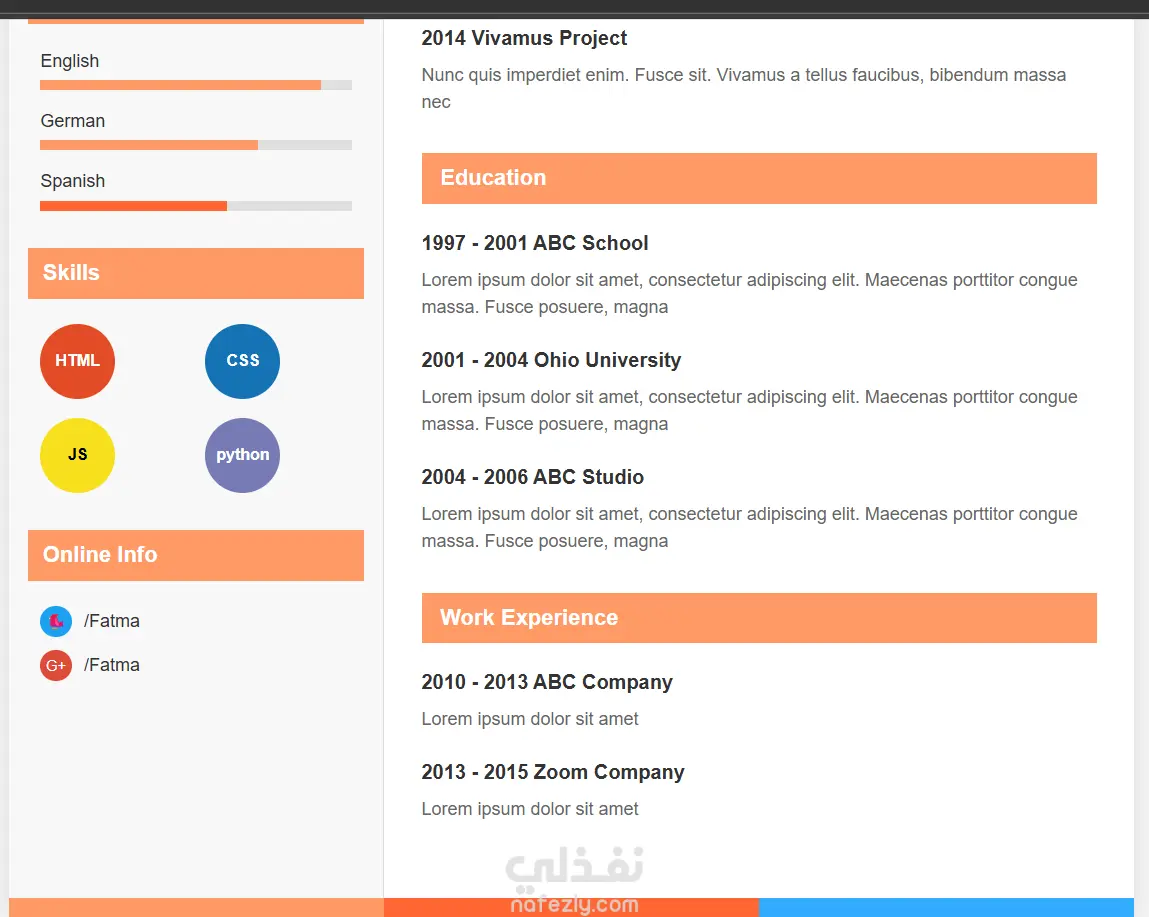Select the Online Info sidebar header
This screenshot has height=917, width=1149.
point(195,555)
